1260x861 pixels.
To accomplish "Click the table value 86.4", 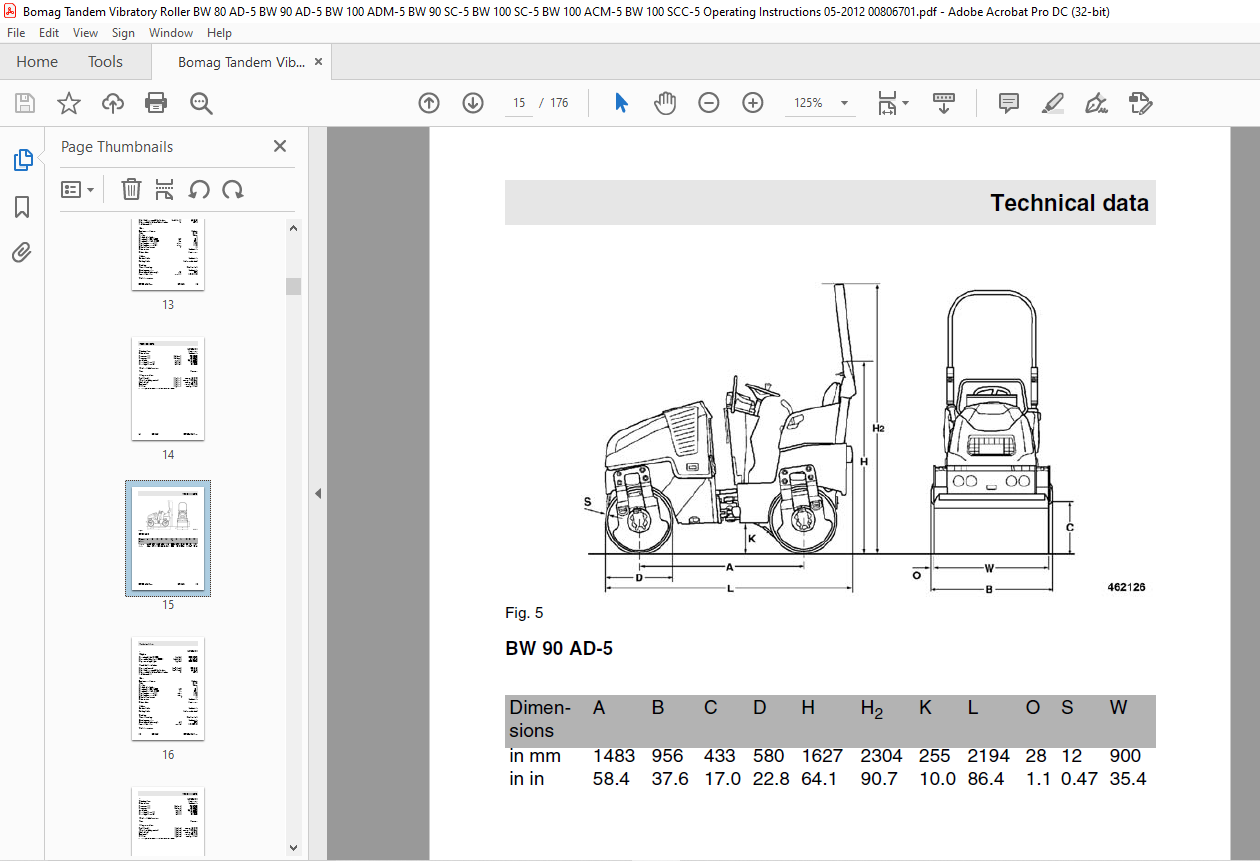I will pos(986,778).
